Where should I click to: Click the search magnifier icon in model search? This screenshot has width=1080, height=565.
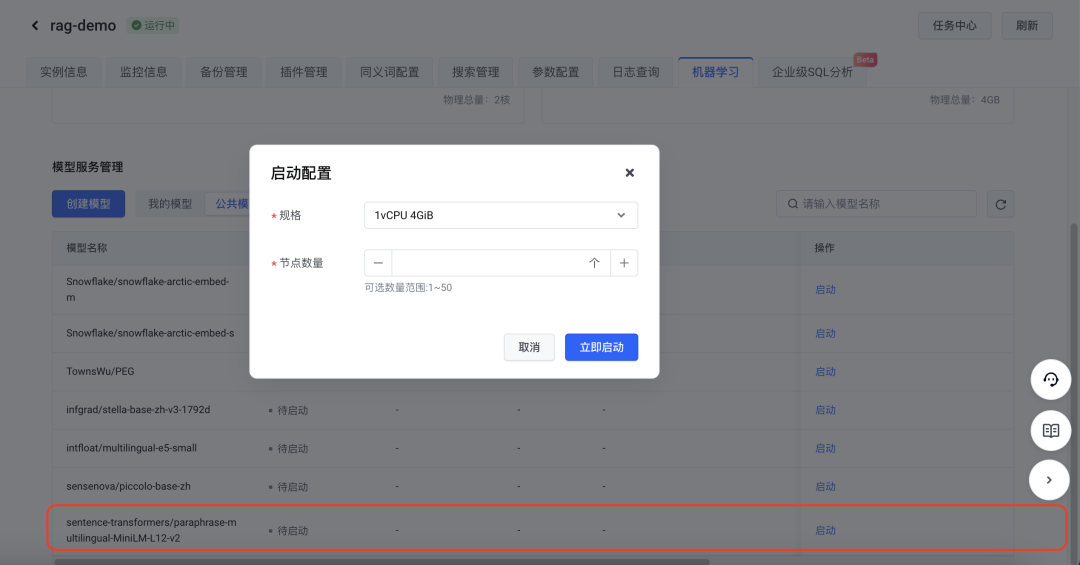[x=793, y=204]
